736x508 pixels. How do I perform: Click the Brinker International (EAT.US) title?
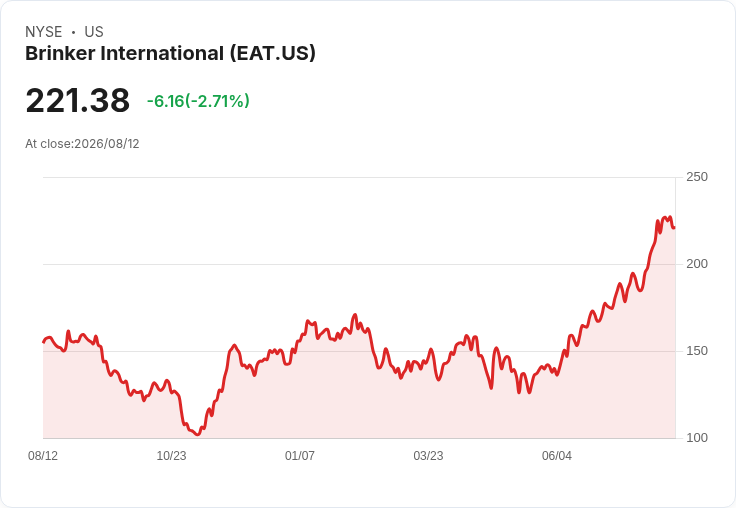[x=170, y=54]
